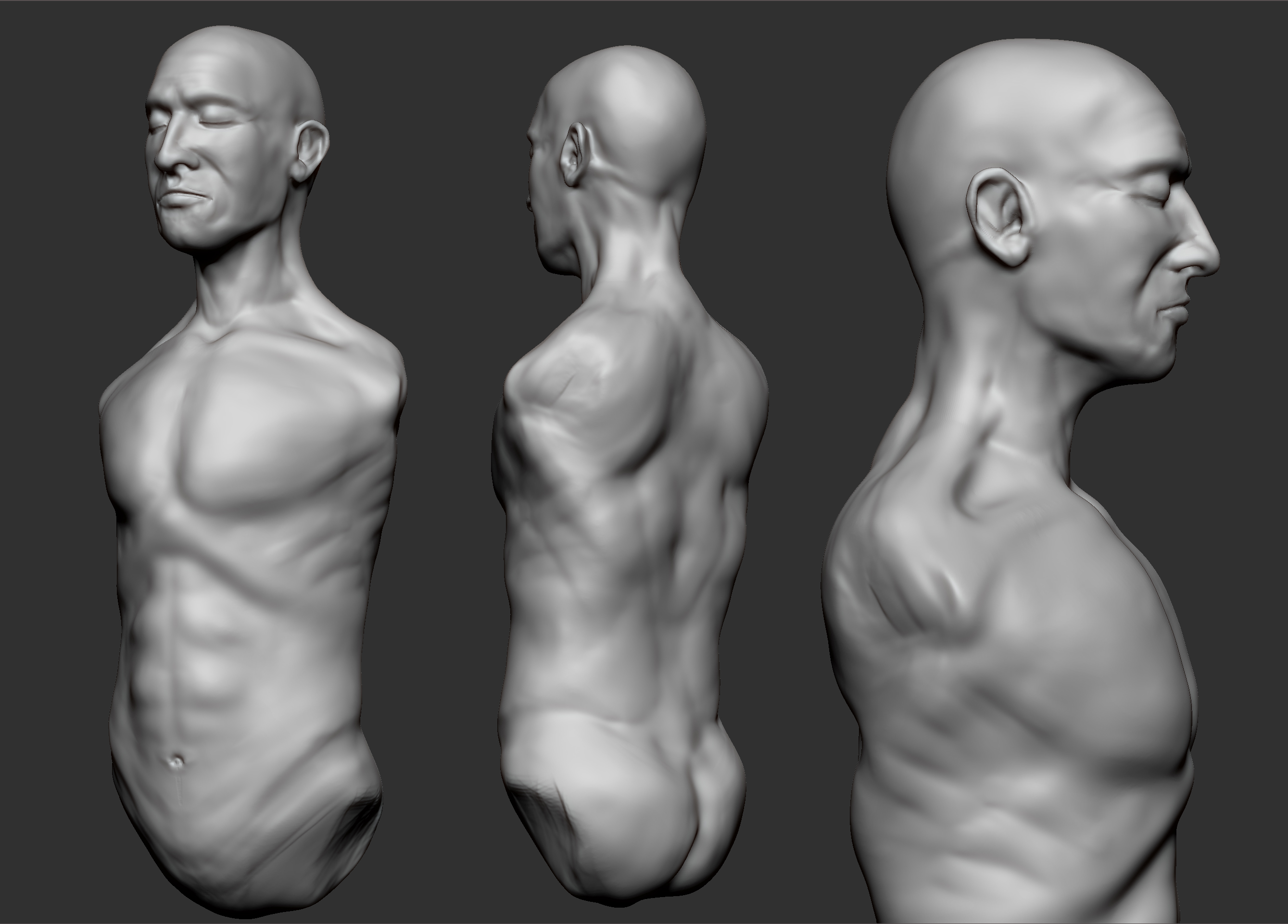Click the ear on the back-view sculpt
The height and width of the screenshot is (924, 1288).
point(575,153)
